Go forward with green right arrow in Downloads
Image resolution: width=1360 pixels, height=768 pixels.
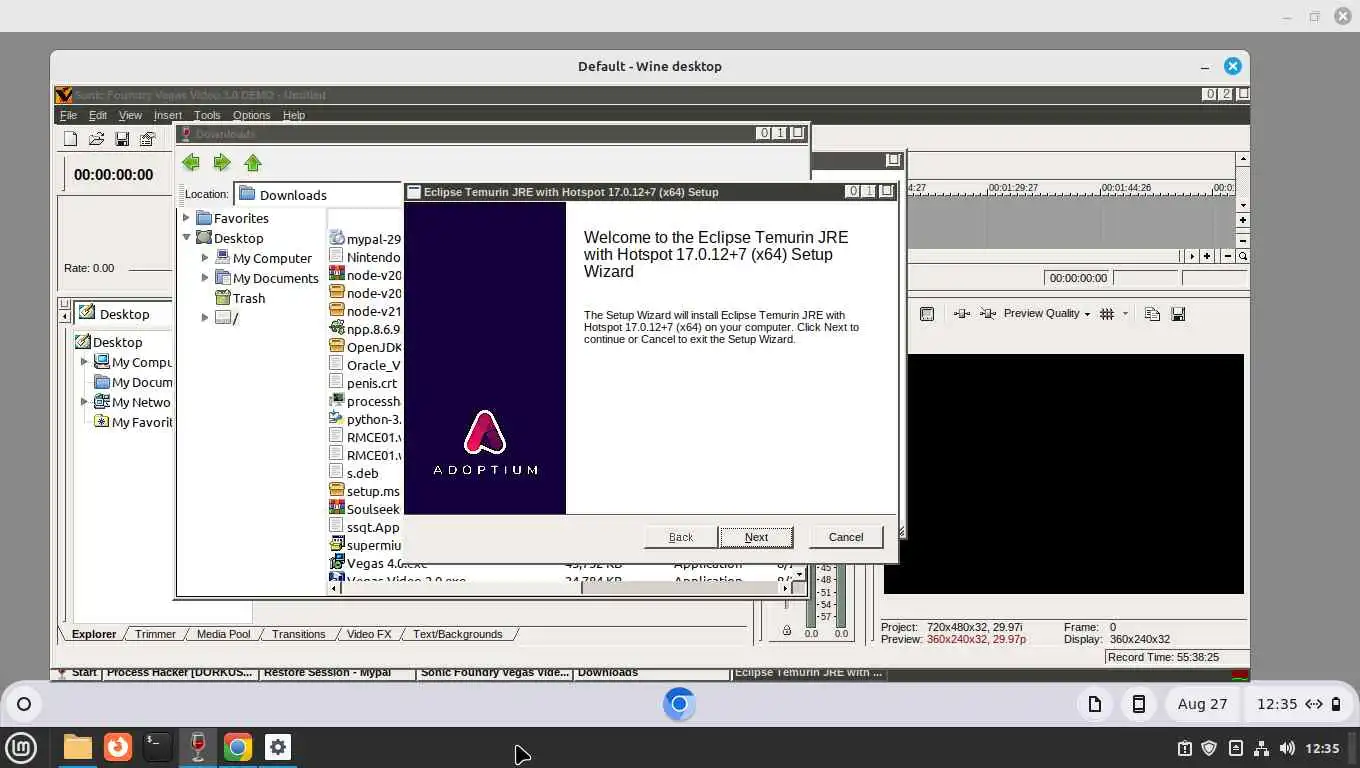(x=222, y=162)
